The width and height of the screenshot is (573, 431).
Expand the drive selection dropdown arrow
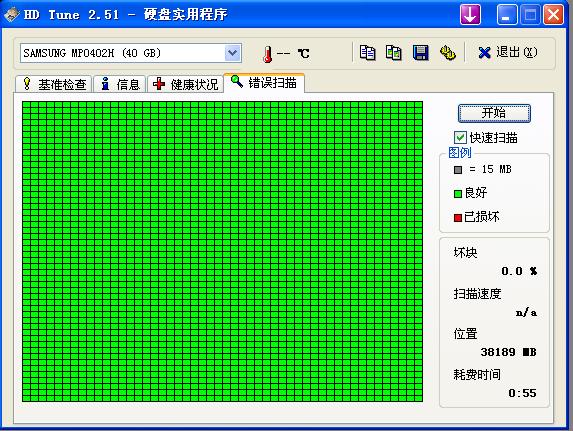coord(232,53)
